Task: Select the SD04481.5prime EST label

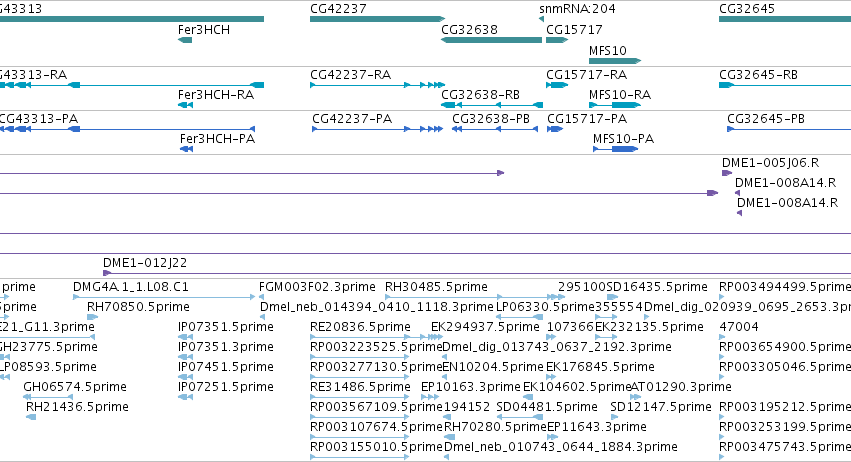Action: tap(547, 407)
